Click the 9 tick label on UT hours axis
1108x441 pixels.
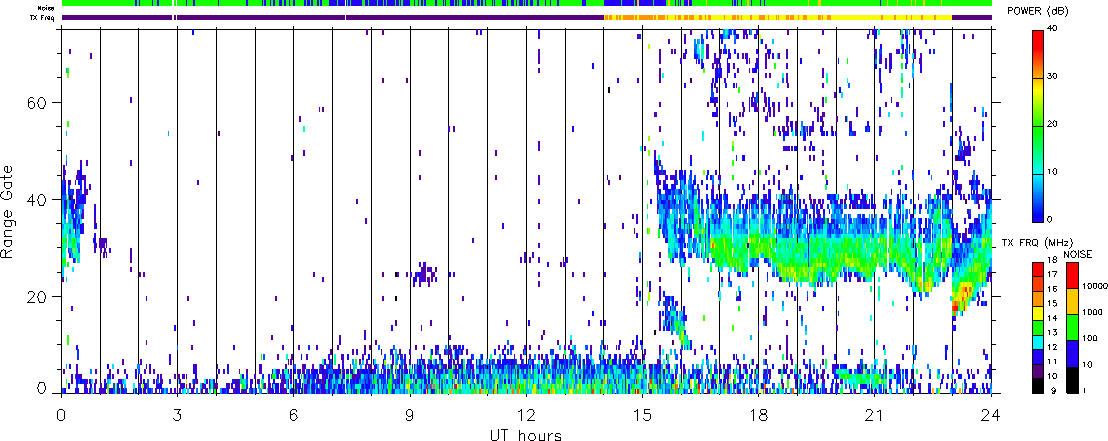[410, 414]
